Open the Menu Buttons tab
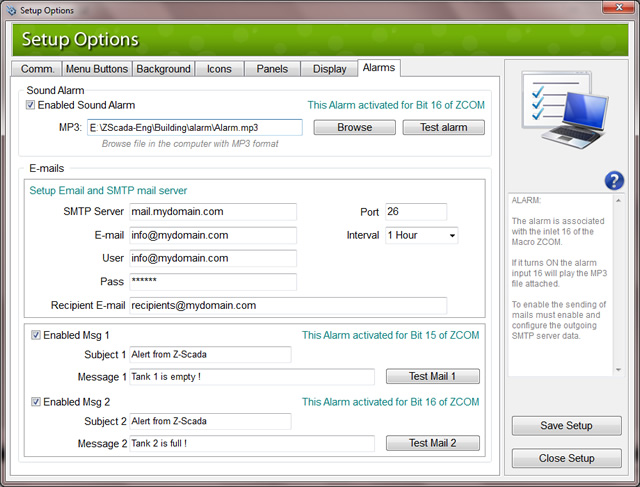 [96, 69]
